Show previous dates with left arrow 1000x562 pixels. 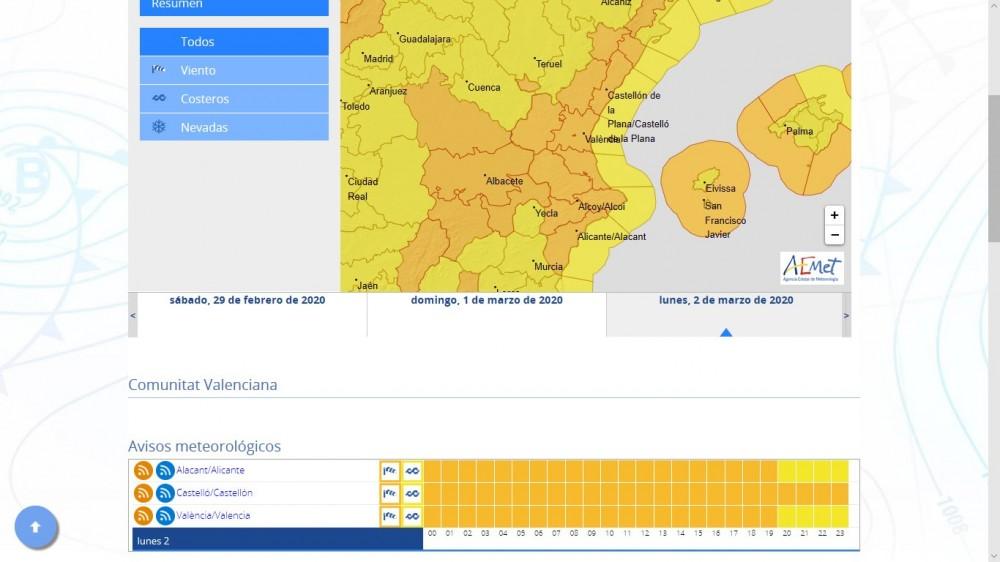coord(132,316)
